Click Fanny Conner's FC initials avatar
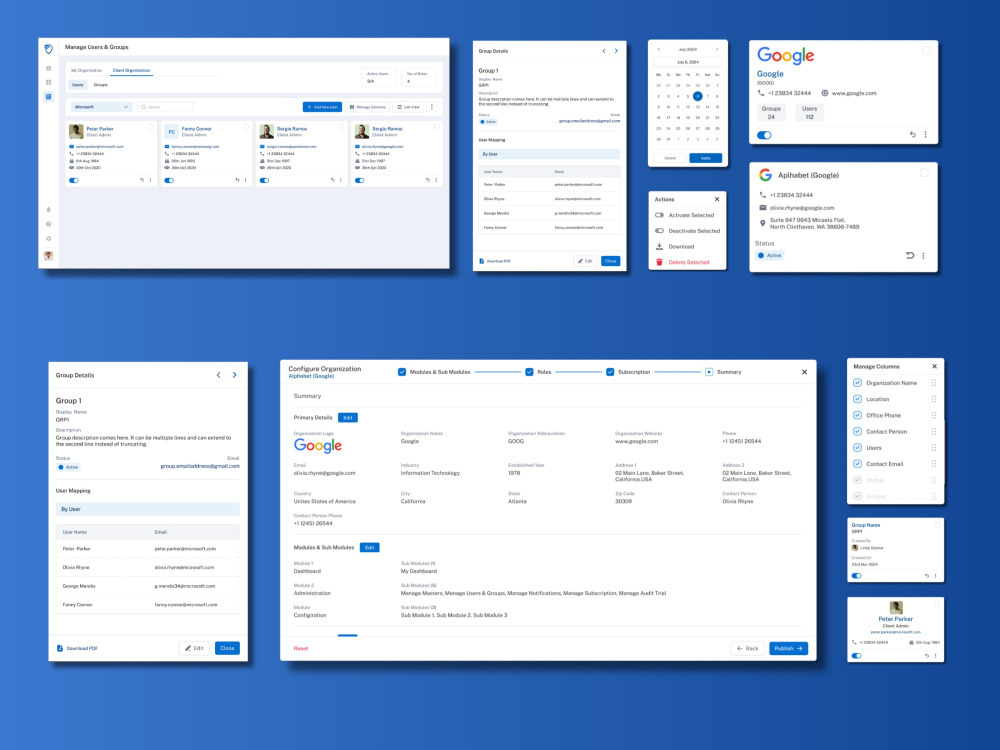1000x750 pixels. pyautogui.click(x=171, y=131)
